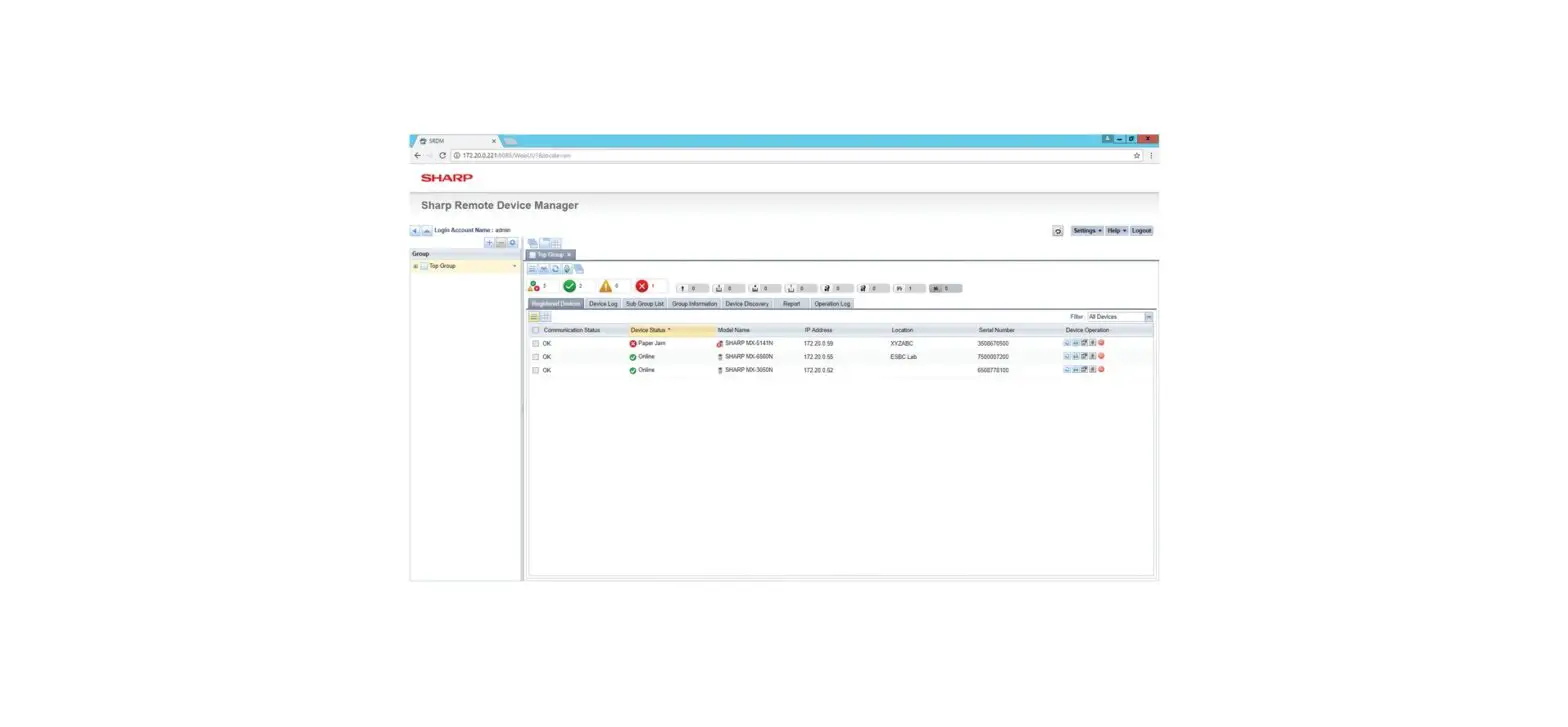Filter by yellow warning status icon

605,287
